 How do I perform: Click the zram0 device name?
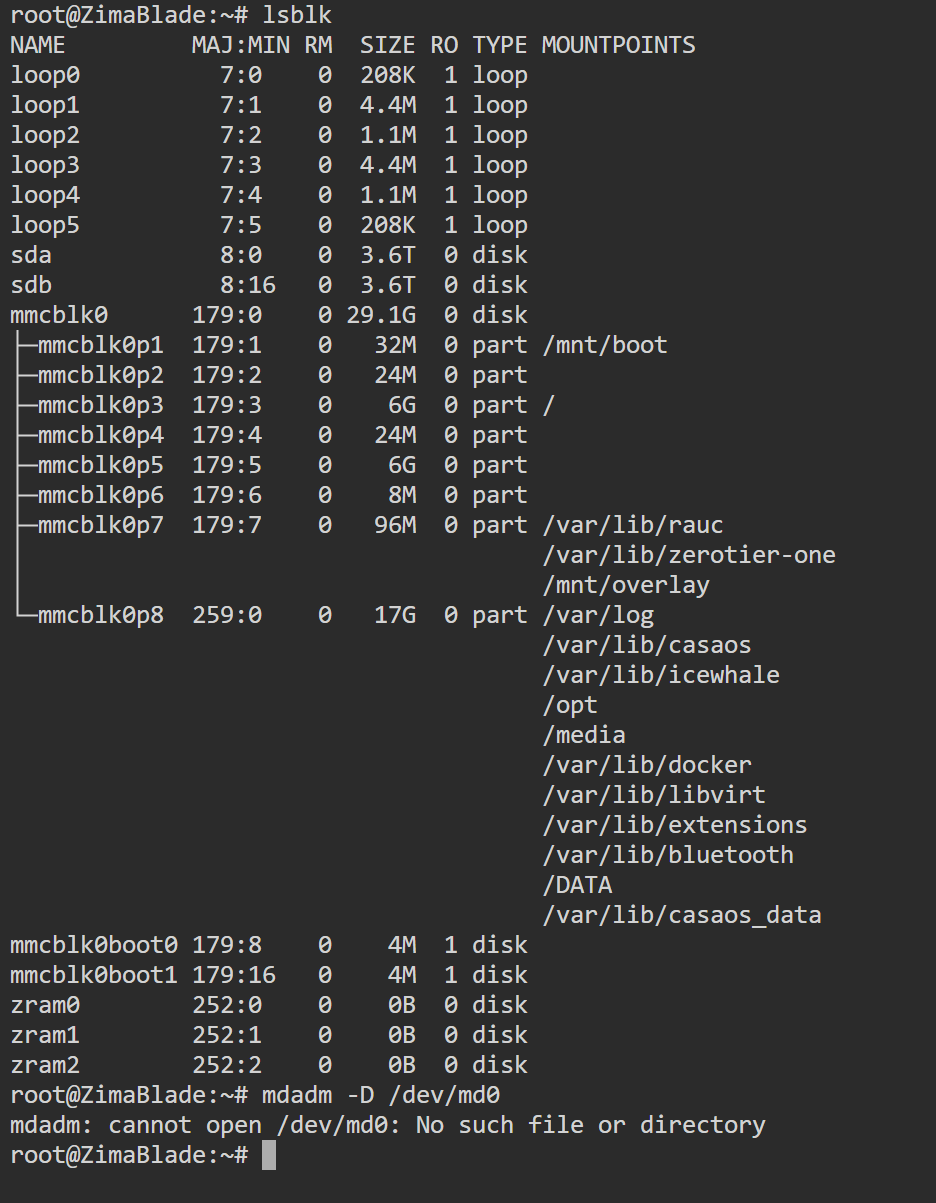tap(44, 1005)
